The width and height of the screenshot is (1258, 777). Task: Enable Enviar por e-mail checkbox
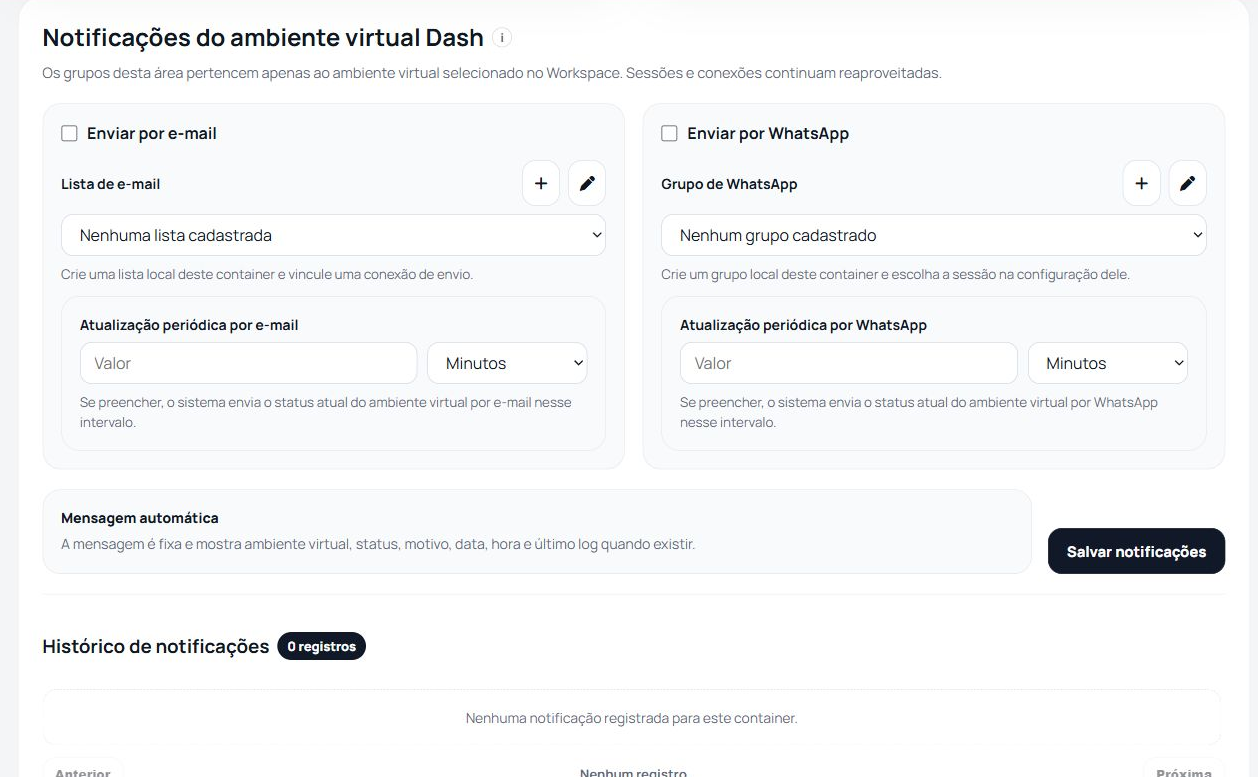[69, 133]
